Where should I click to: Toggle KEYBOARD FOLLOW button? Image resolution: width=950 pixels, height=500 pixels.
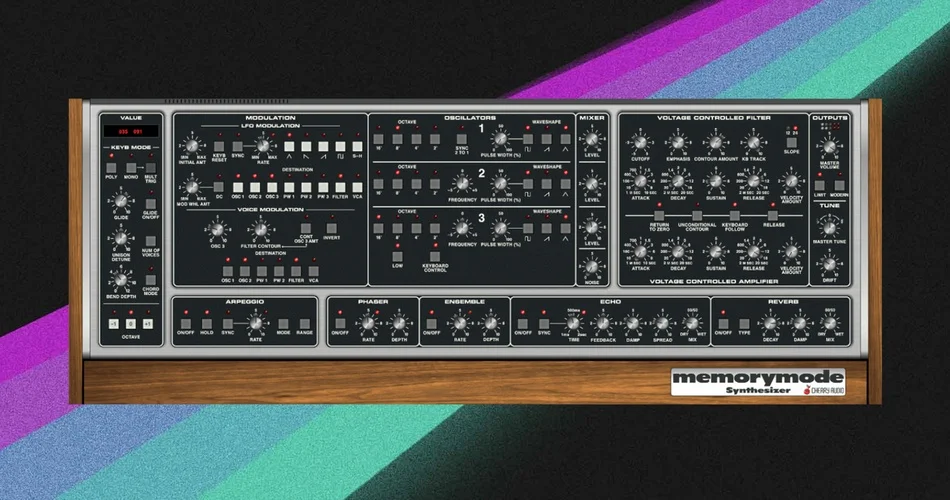734,215
